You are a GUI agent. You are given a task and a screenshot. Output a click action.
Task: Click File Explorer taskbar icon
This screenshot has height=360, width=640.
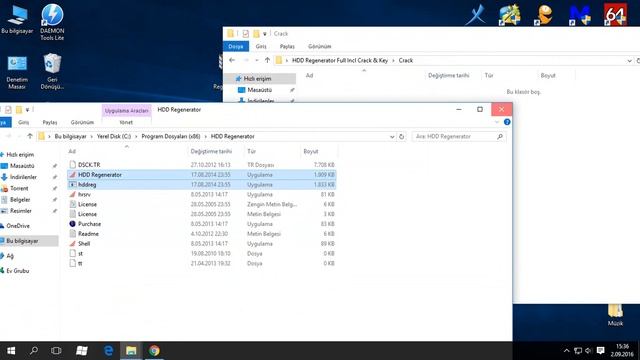131,351
